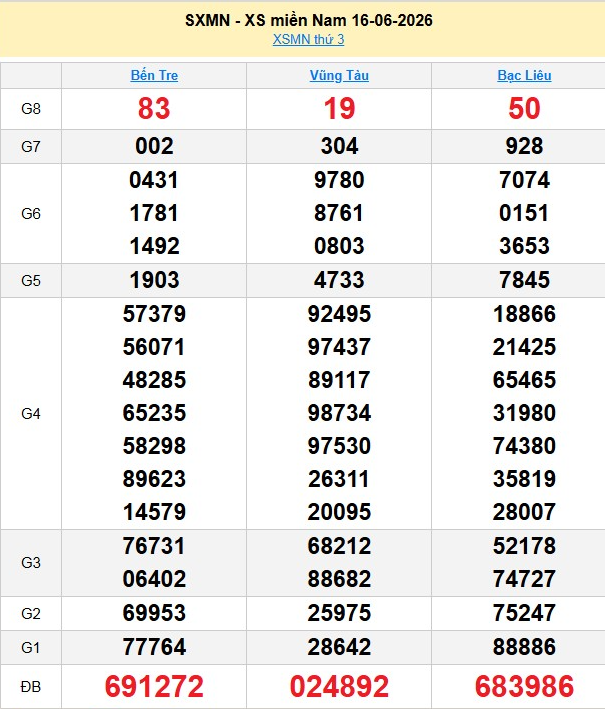Select G6 number 1492
The image size is (605, 709).
(x=154, y=246)
